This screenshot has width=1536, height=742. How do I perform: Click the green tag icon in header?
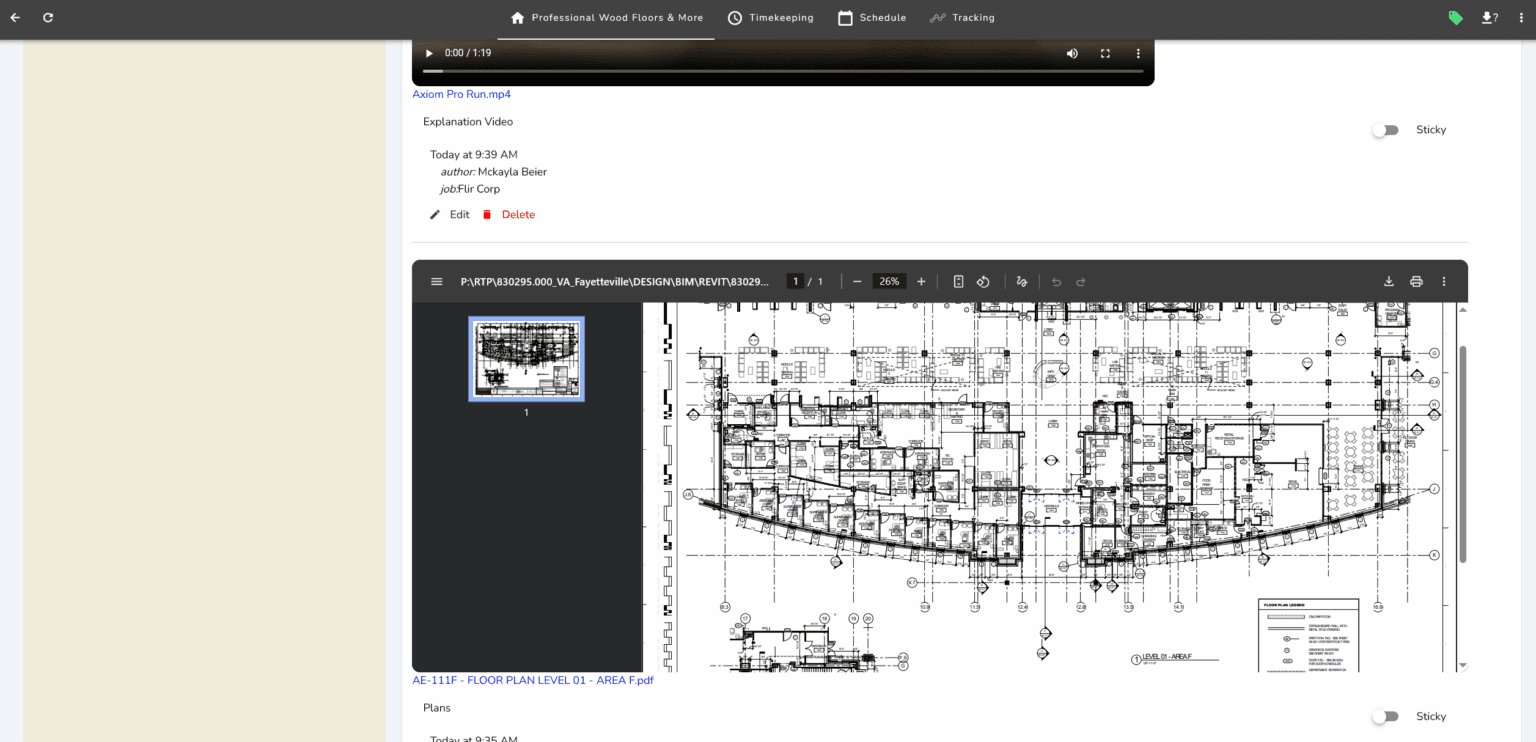[1455, 18]
